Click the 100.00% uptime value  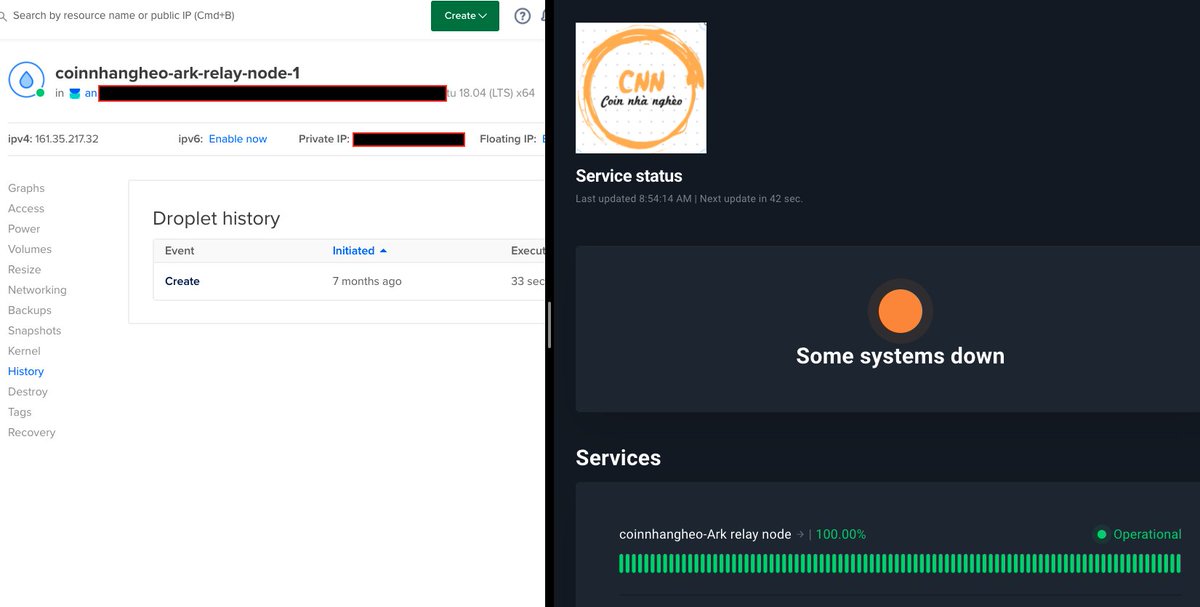841,535
